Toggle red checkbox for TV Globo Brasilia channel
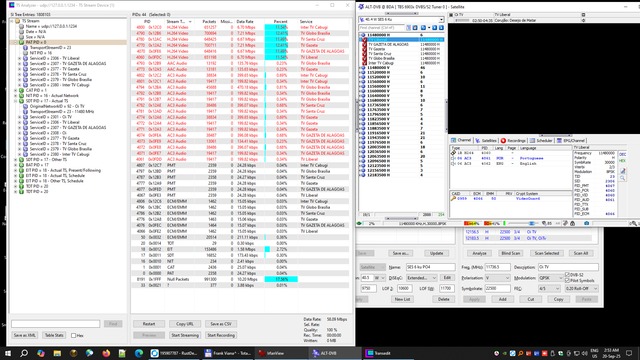The image size is (640, 360). [364, 58]
